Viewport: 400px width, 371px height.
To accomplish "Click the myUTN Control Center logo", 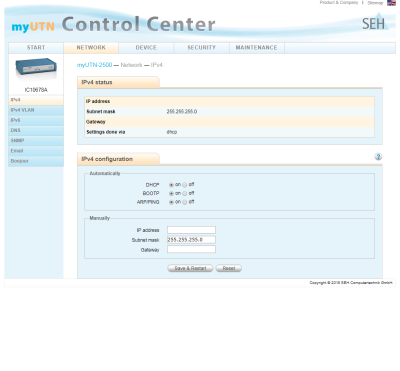I will click(x=113, y=25).
